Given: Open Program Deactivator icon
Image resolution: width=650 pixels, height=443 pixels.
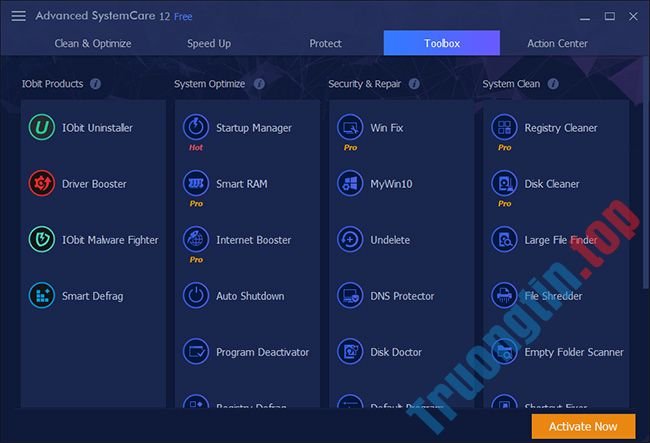Looking at the screenshot, I should tap(196, 351).
